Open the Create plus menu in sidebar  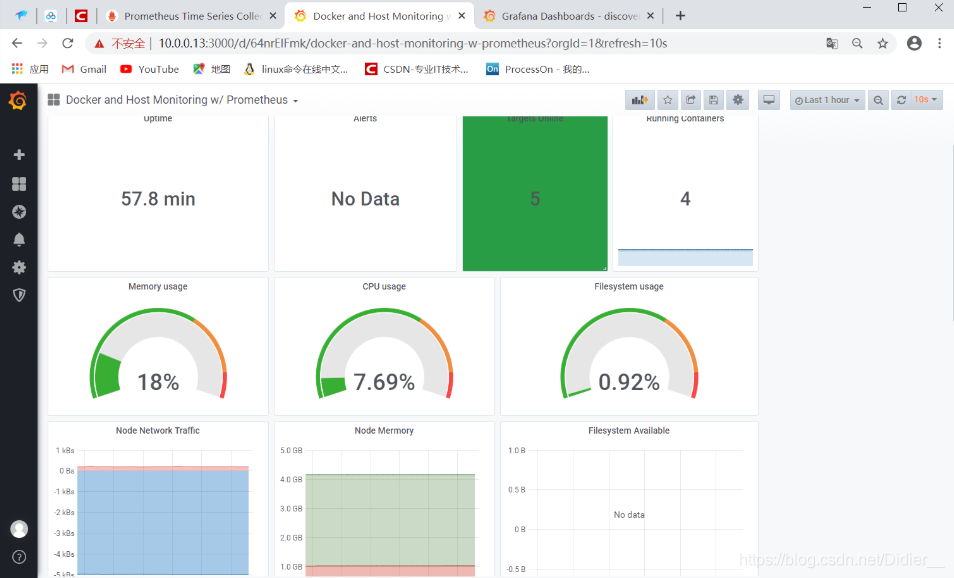point(19,155)
